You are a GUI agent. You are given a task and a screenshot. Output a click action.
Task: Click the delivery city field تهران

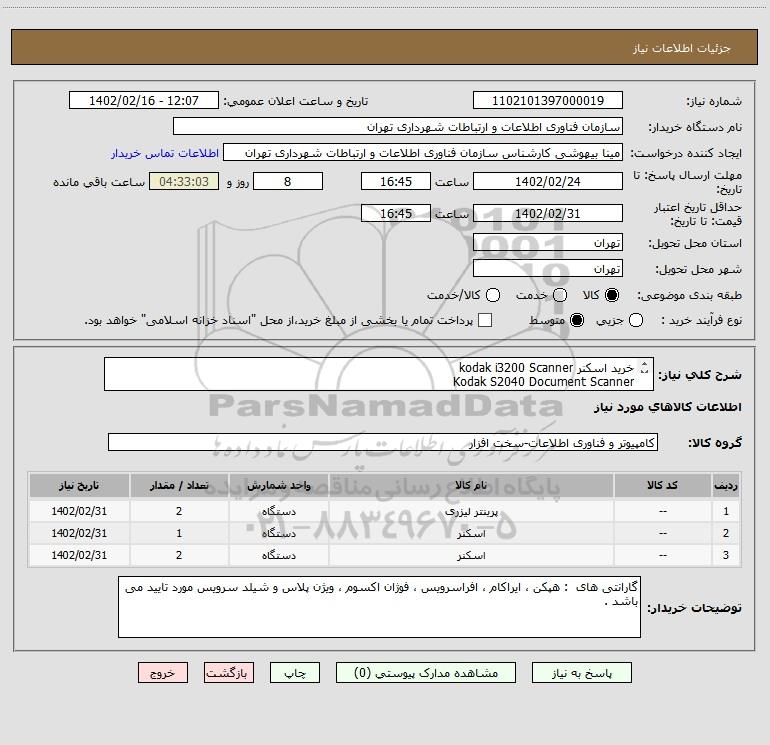click(x=548, y=269)
